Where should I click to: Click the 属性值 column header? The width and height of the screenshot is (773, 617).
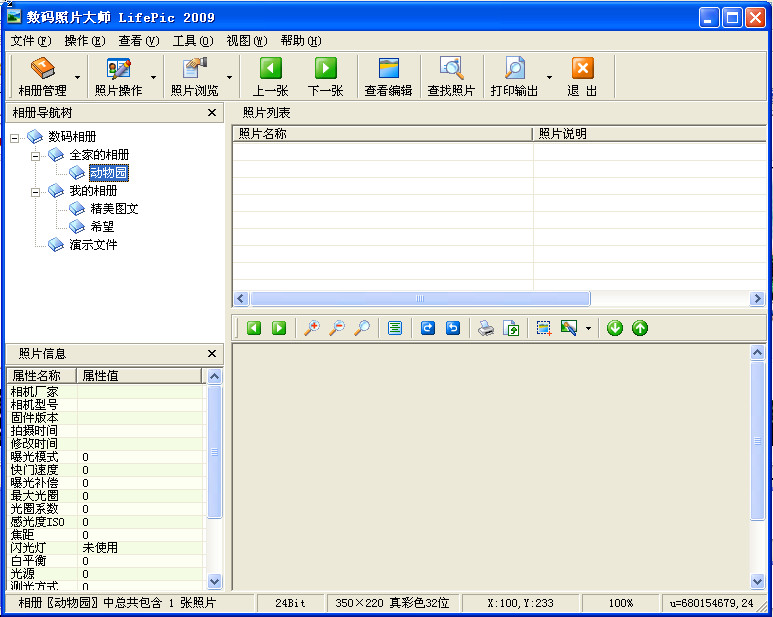pos(140,376)
